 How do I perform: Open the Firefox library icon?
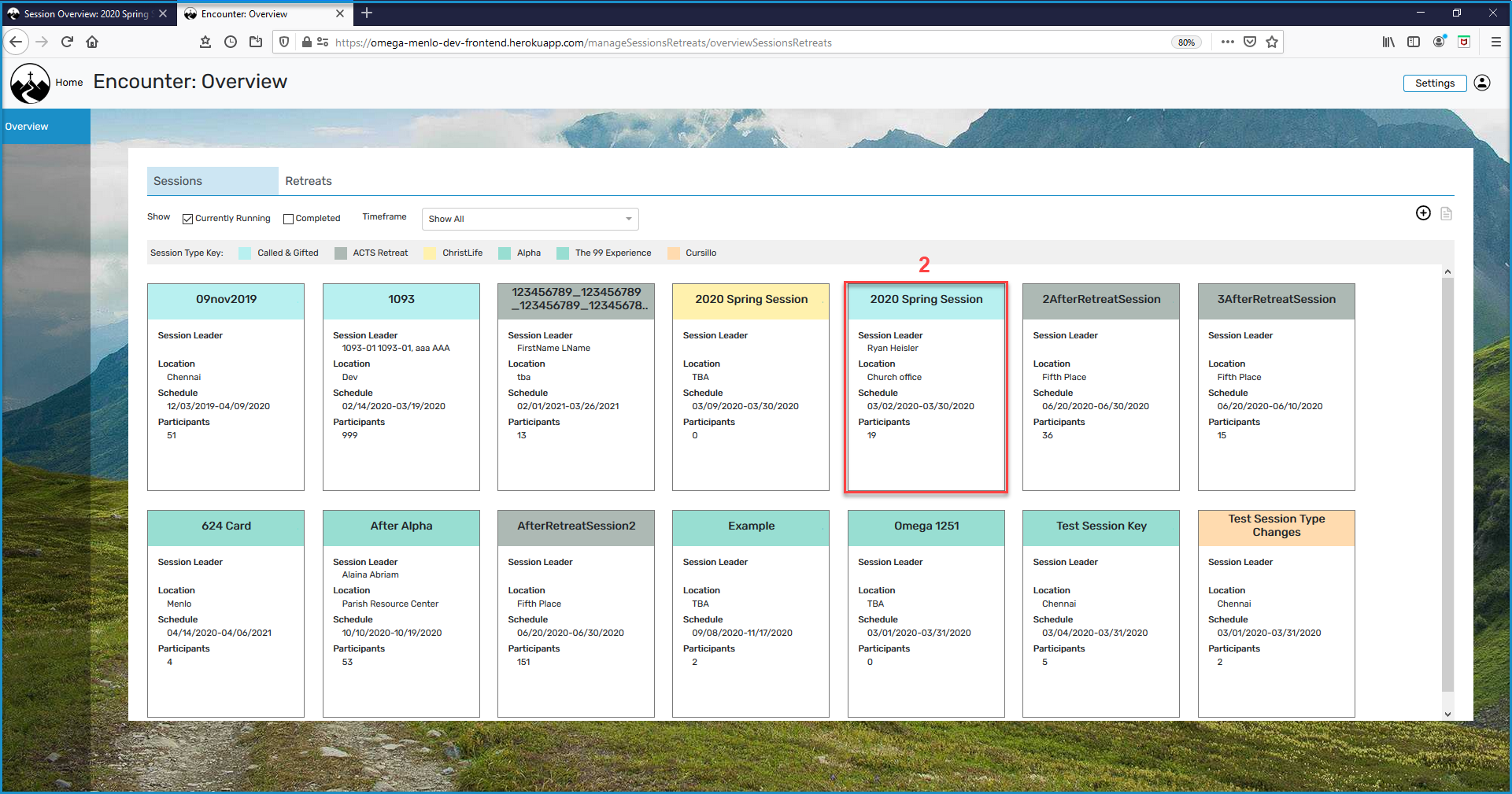coord(1388,42)
